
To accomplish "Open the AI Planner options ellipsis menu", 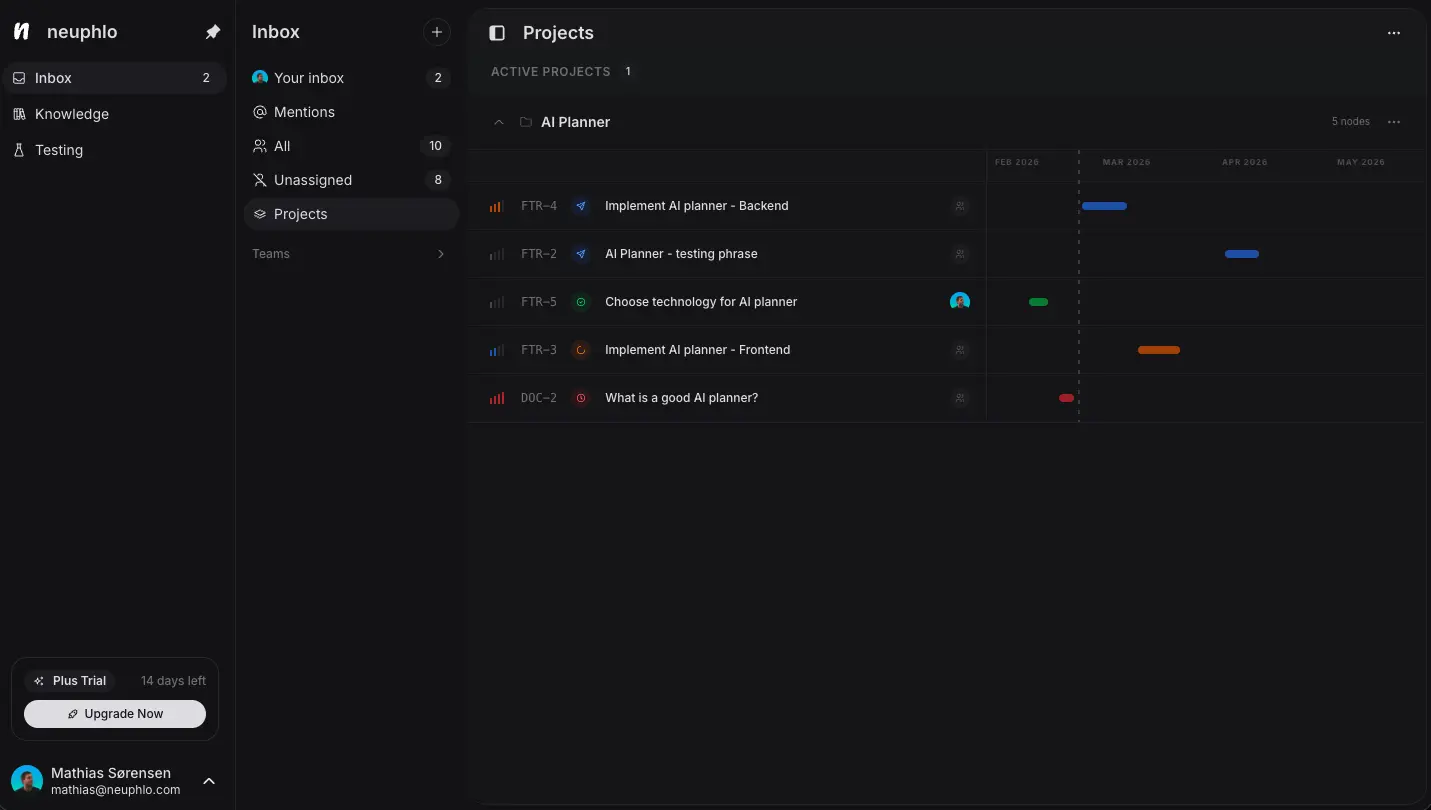I will (1394, 122).
